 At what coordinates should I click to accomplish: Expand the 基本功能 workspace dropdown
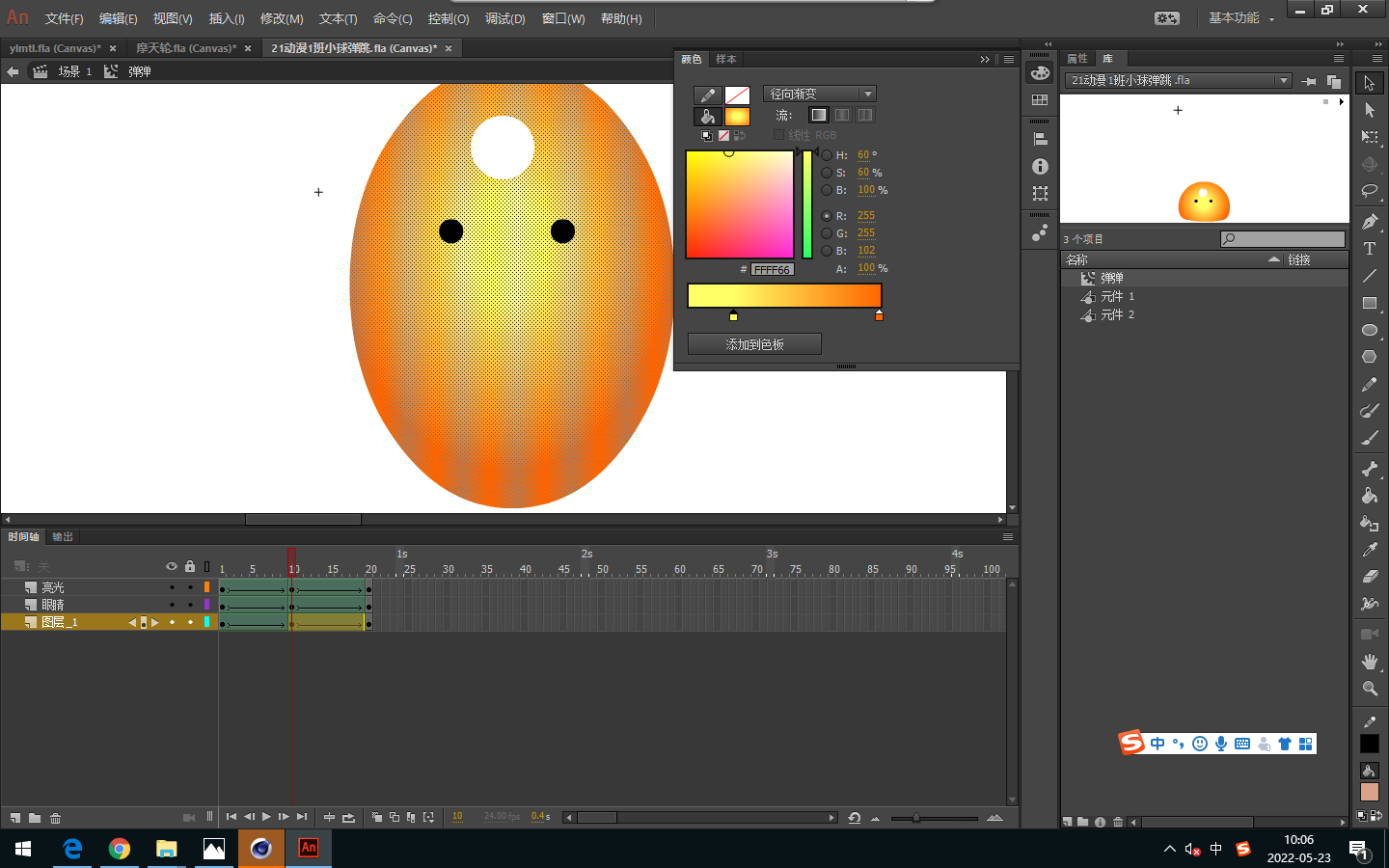tap(1241, 18)
